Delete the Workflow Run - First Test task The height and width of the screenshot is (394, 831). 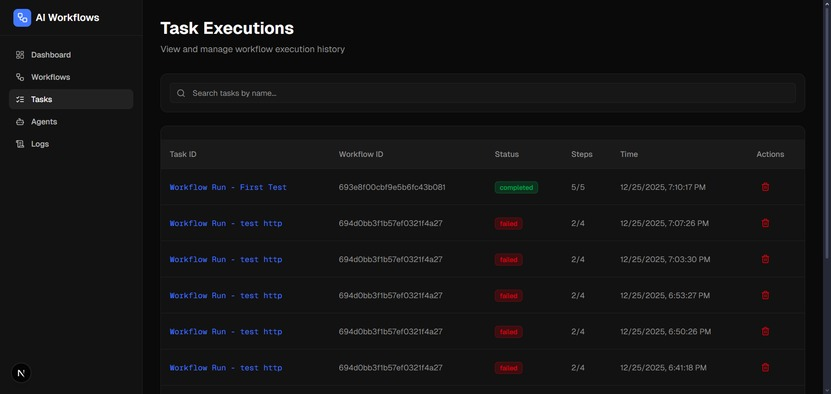click(765, 187)
